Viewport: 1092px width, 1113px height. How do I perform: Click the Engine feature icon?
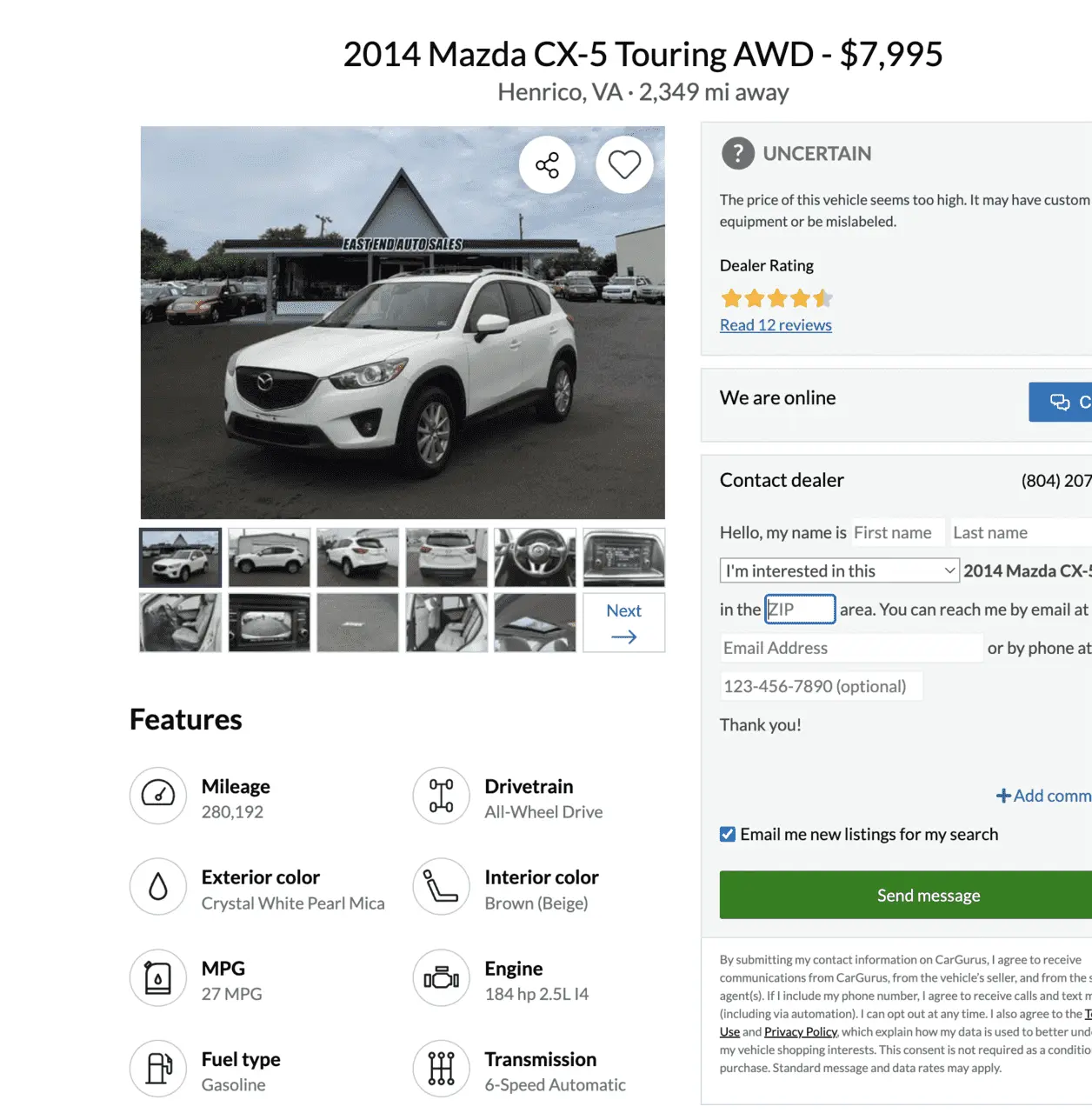[441, 977]
